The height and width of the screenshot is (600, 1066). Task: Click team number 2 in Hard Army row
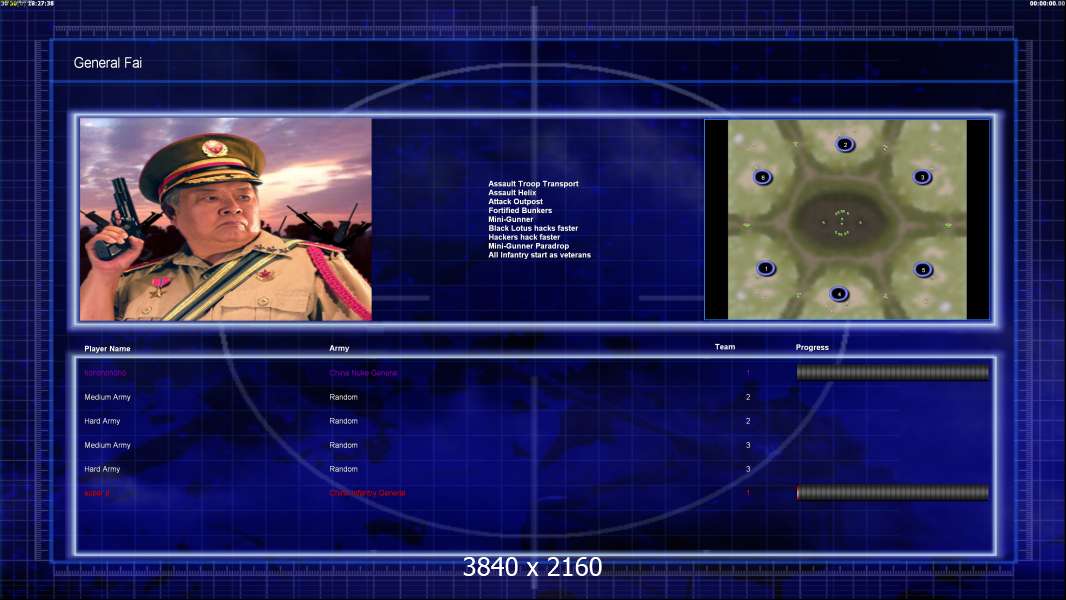pos(748,421)
